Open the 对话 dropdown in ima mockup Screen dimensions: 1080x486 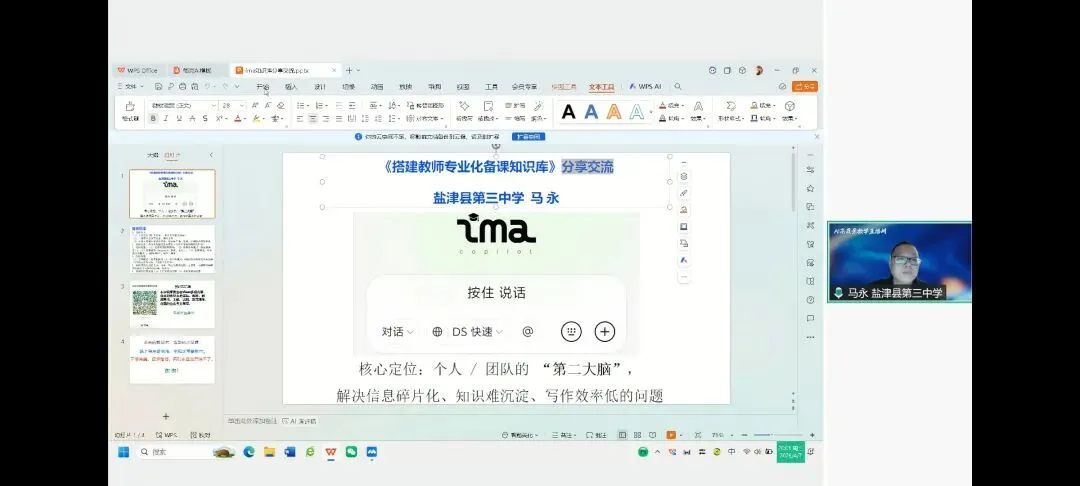[x=398, y=332]
